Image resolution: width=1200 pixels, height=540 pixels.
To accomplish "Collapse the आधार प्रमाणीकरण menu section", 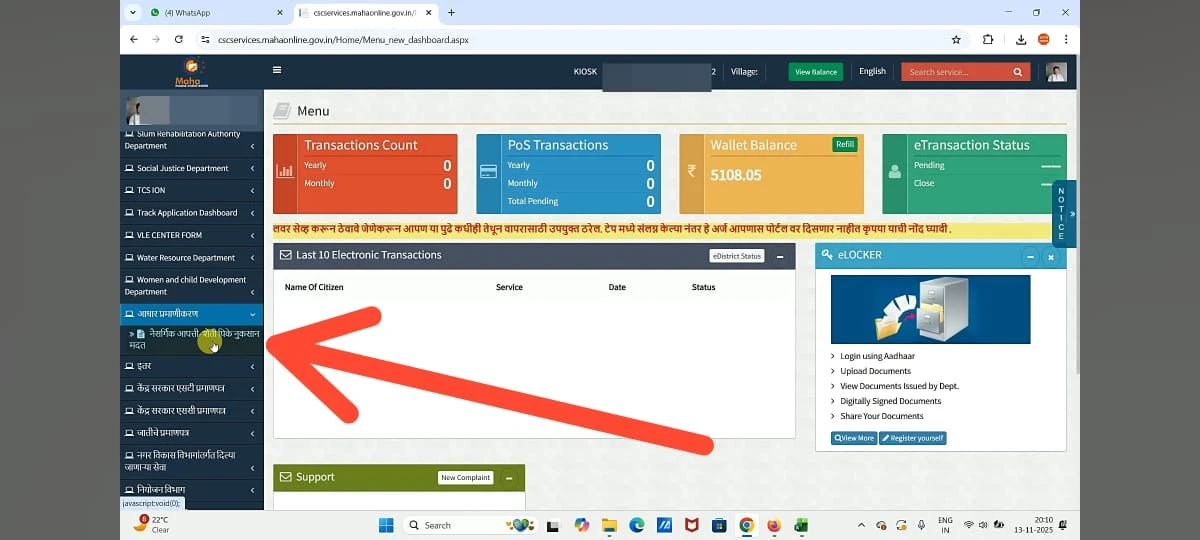I will (x=252, y=314).
